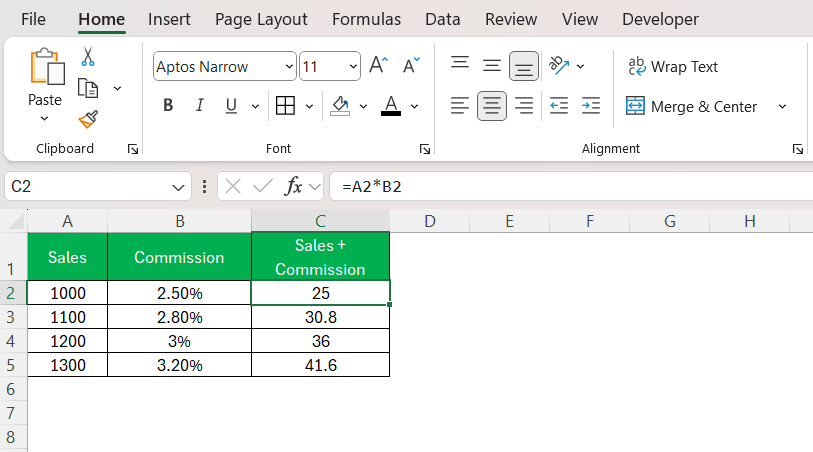This screenshot has height=452, width=813.
Task: Select cell containing 41.6
Action: point(320,365)
